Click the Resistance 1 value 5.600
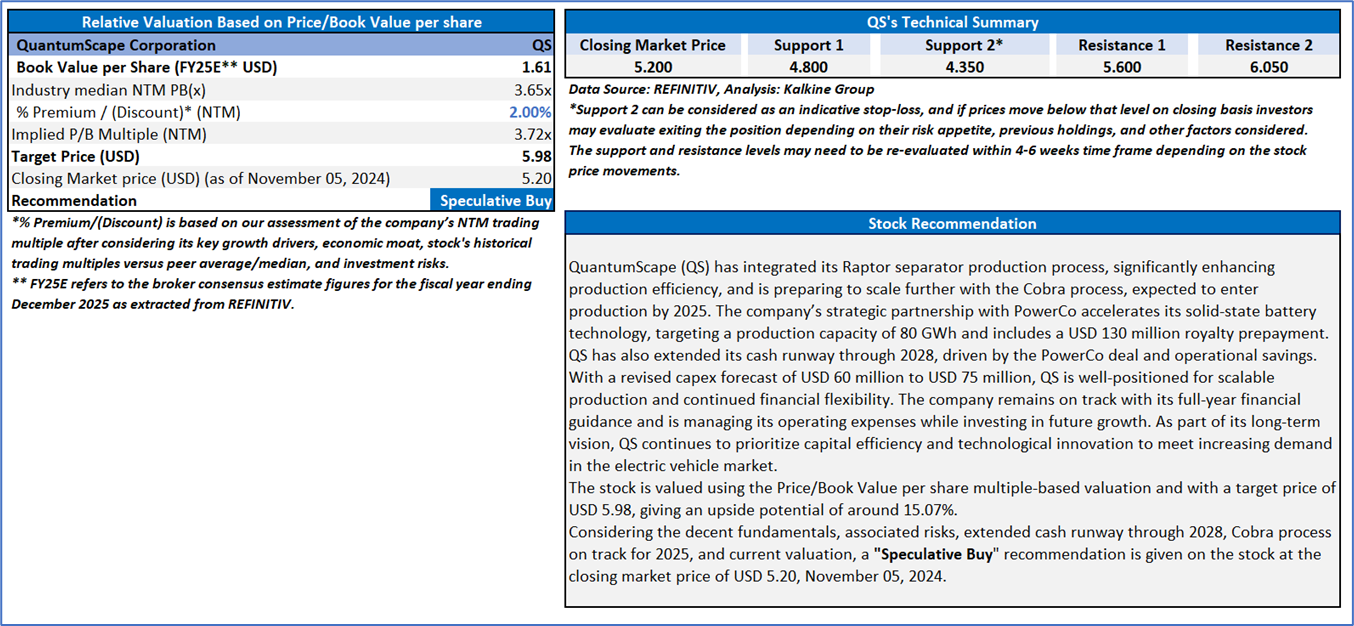Image resolution: width=1354 pixels, height=626 pixels. coord(1108,68)
